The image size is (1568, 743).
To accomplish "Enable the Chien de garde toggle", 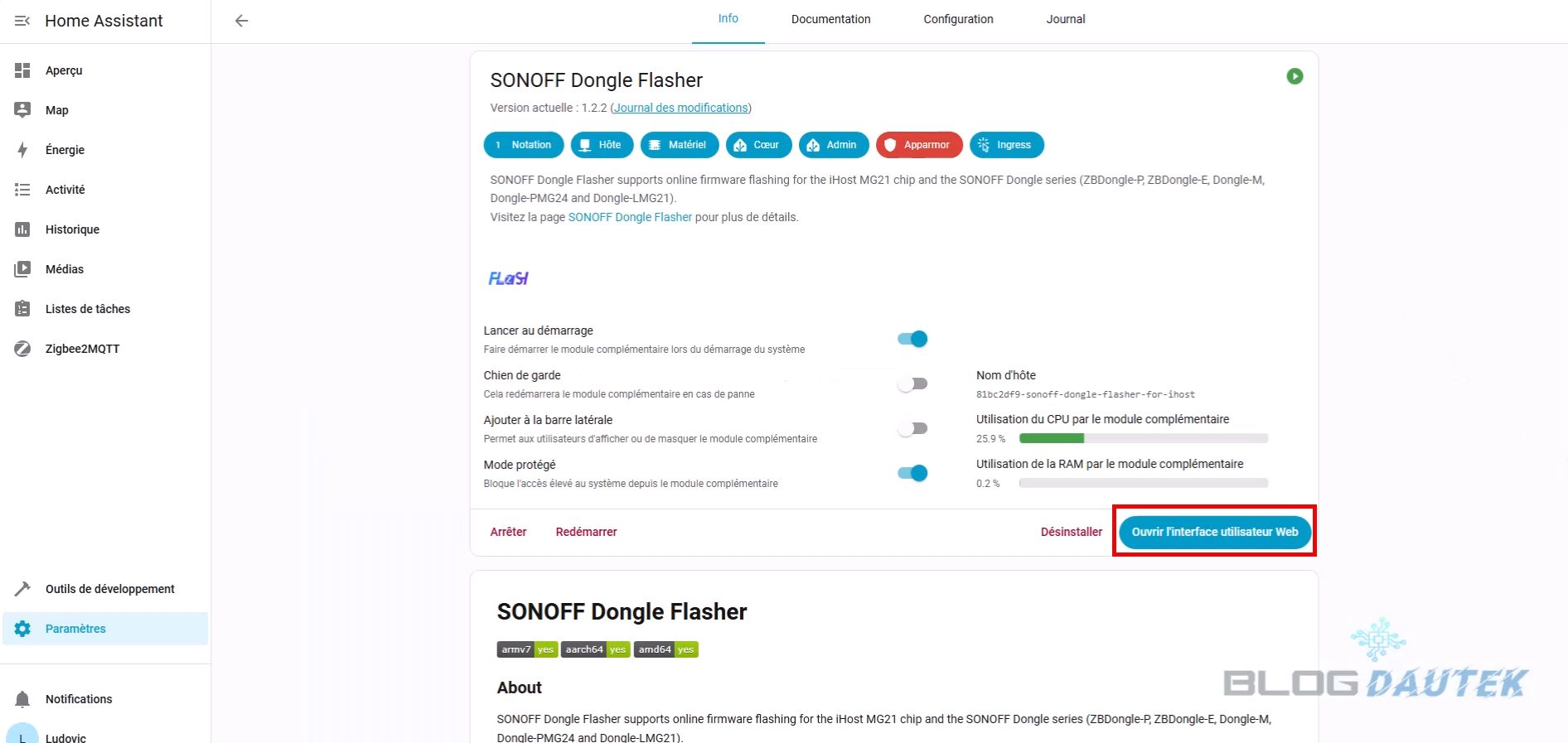I will point(912,384).
